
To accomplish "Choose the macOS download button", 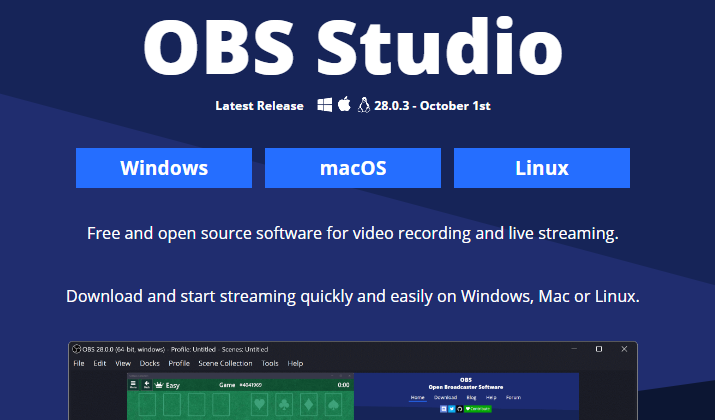I will (353, 168).
